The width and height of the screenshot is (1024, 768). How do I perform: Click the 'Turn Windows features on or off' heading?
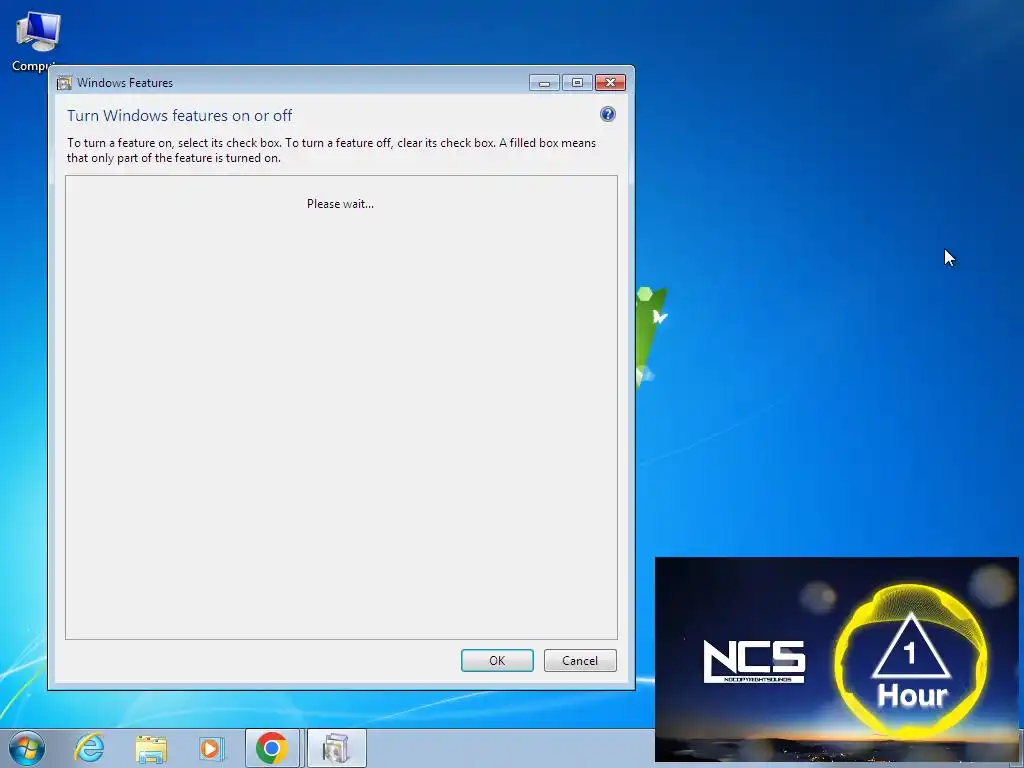point(180,116)
